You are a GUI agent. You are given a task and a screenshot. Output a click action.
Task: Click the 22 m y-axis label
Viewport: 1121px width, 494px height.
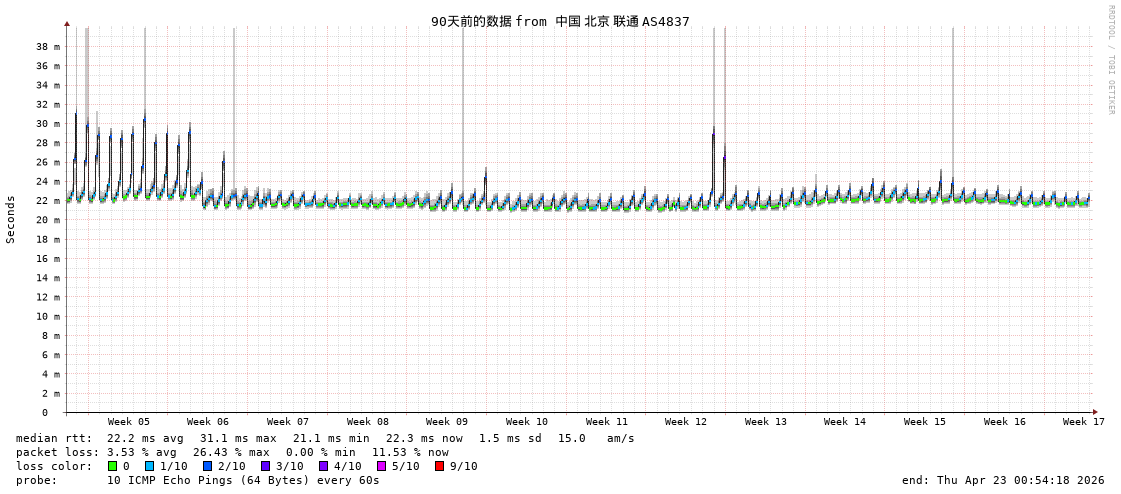click(x=48, y=201)
